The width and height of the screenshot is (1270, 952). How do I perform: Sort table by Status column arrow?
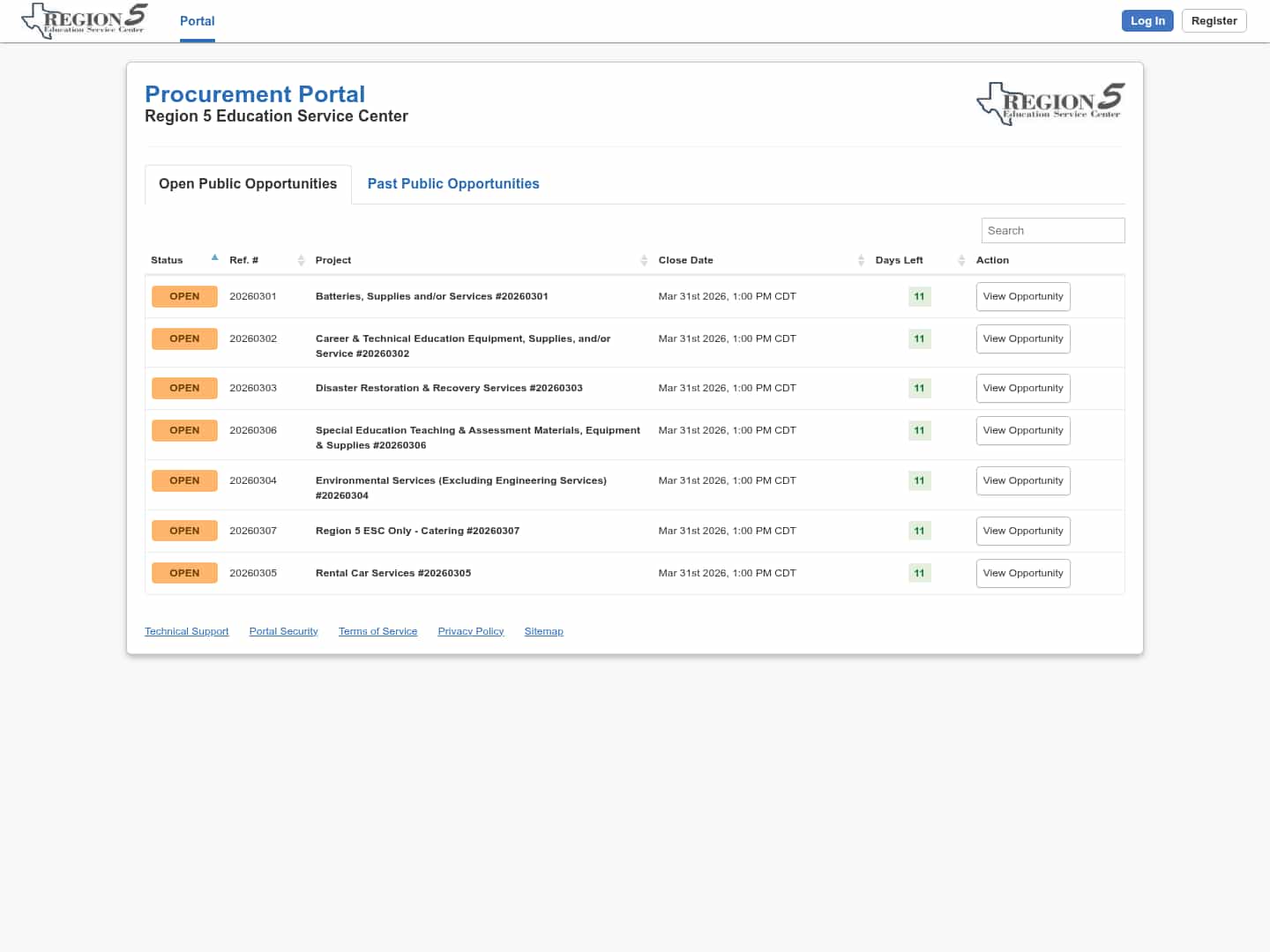pos(214,258)
